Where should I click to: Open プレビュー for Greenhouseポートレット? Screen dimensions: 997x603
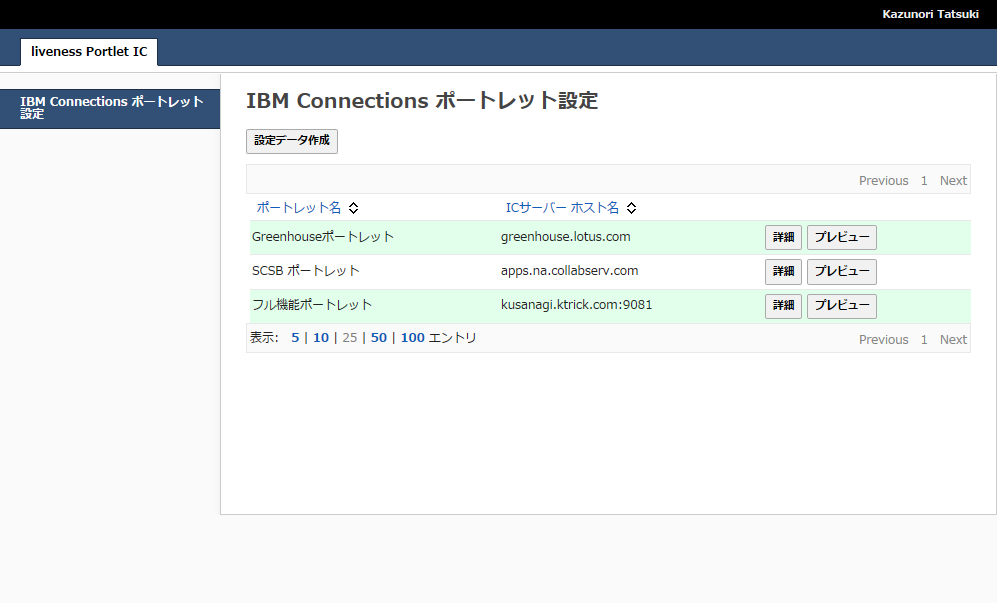click(842, 237)
